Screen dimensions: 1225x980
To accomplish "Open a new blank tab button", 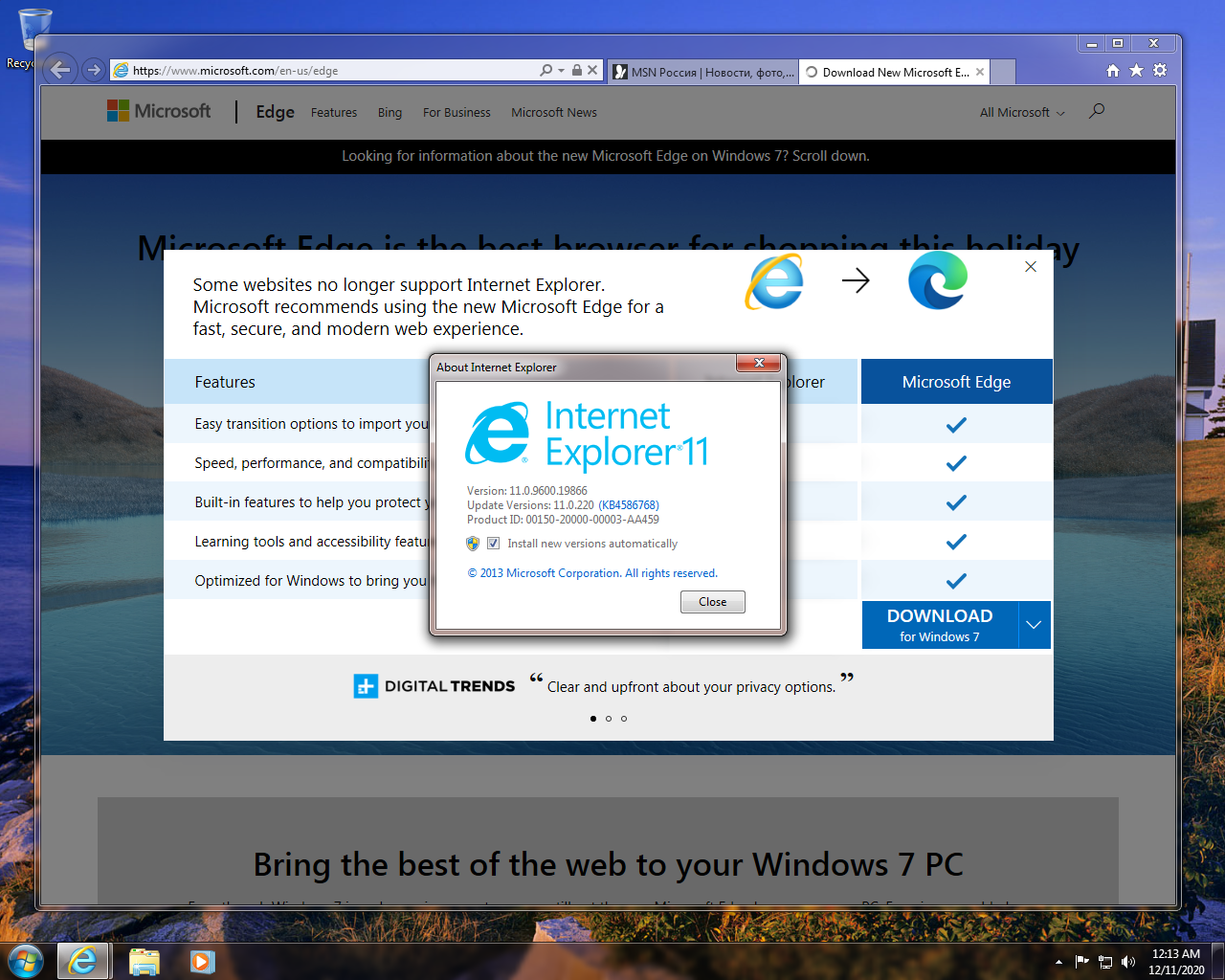I will 1003,72.
